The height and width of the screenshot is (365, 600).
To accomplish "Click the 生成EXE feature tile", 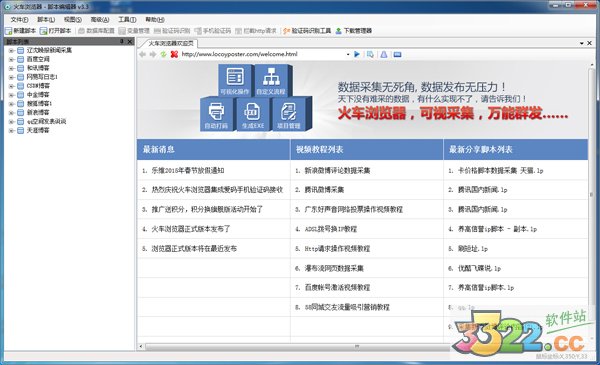I will (253, 114).
